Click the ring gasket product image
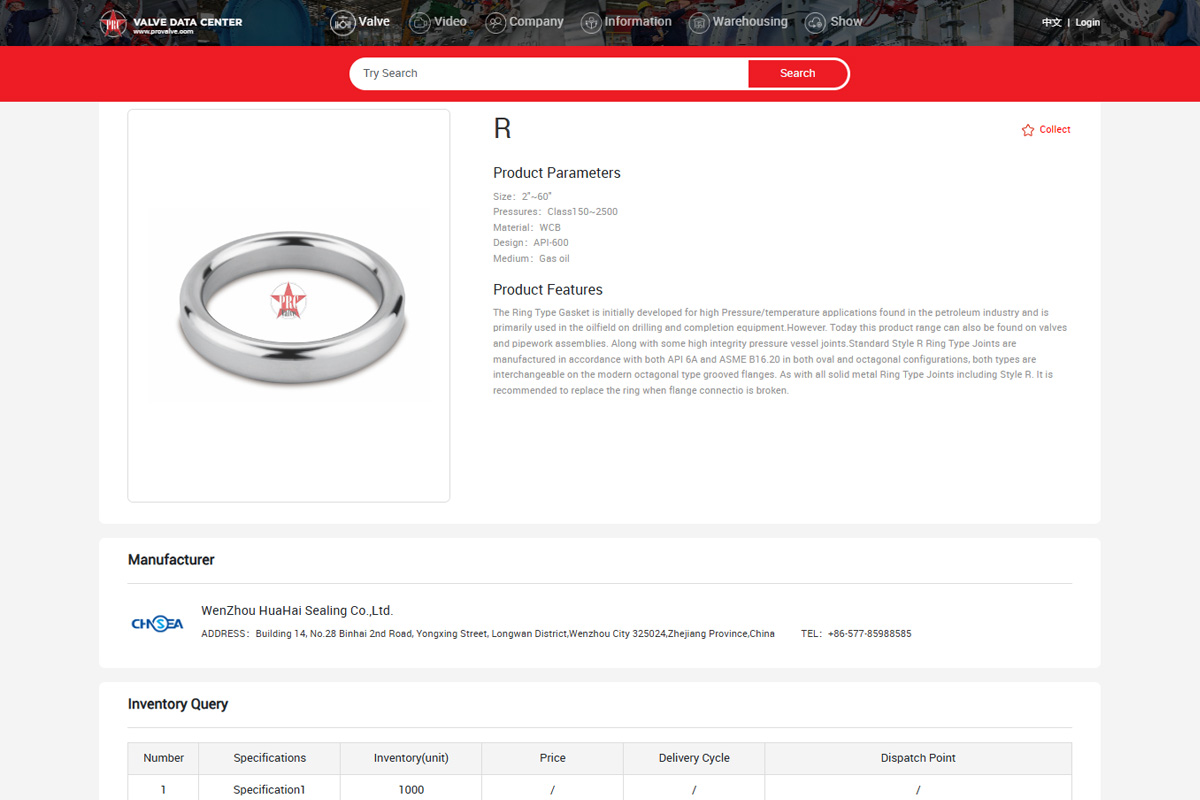This screenshot has width=1200, height=800. pyautogui.click(x=288, y=304)
